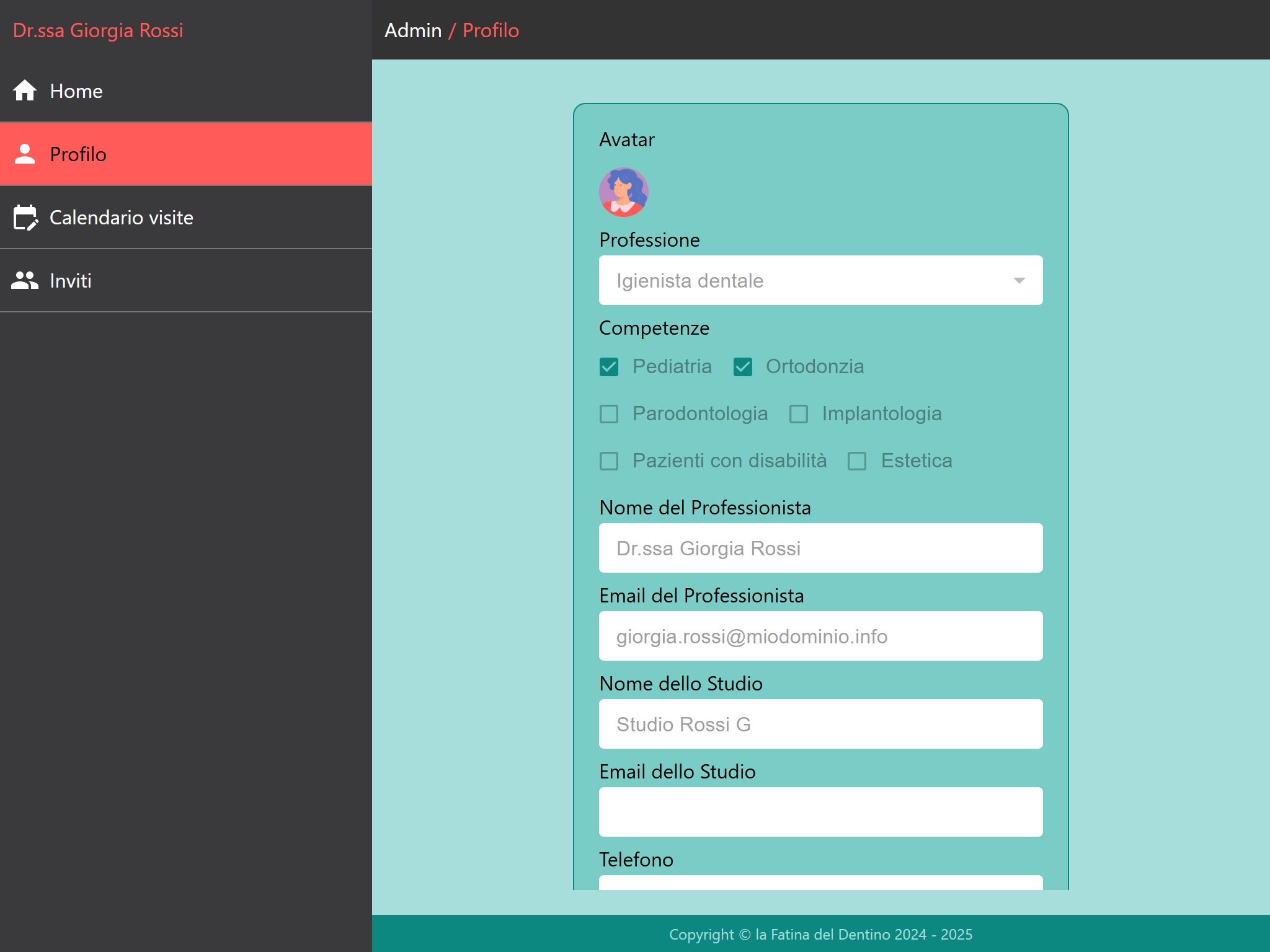The width and height of the screenshot is (1270, 952).
Task: Tick Pazienti con disabilità checkbox
Action: pyautogui.click(x=609, y=461)
